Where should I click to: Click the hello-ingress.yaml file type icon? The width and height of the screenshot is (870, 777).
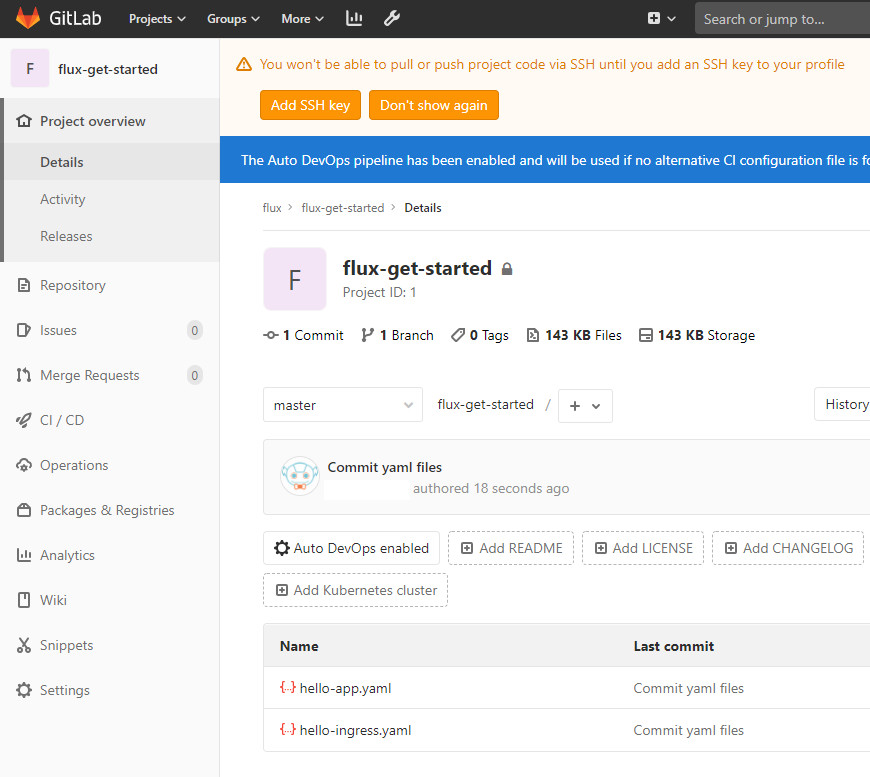(287, 729)
